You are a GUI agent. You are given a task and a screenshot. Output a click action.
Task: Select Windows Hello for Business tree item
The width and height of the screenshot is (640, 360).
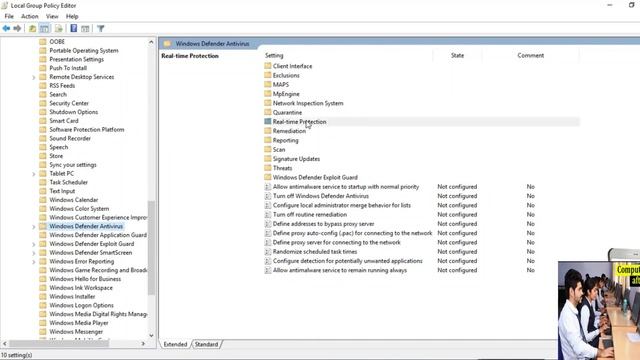pyautogui.click(x=85, y=279)
